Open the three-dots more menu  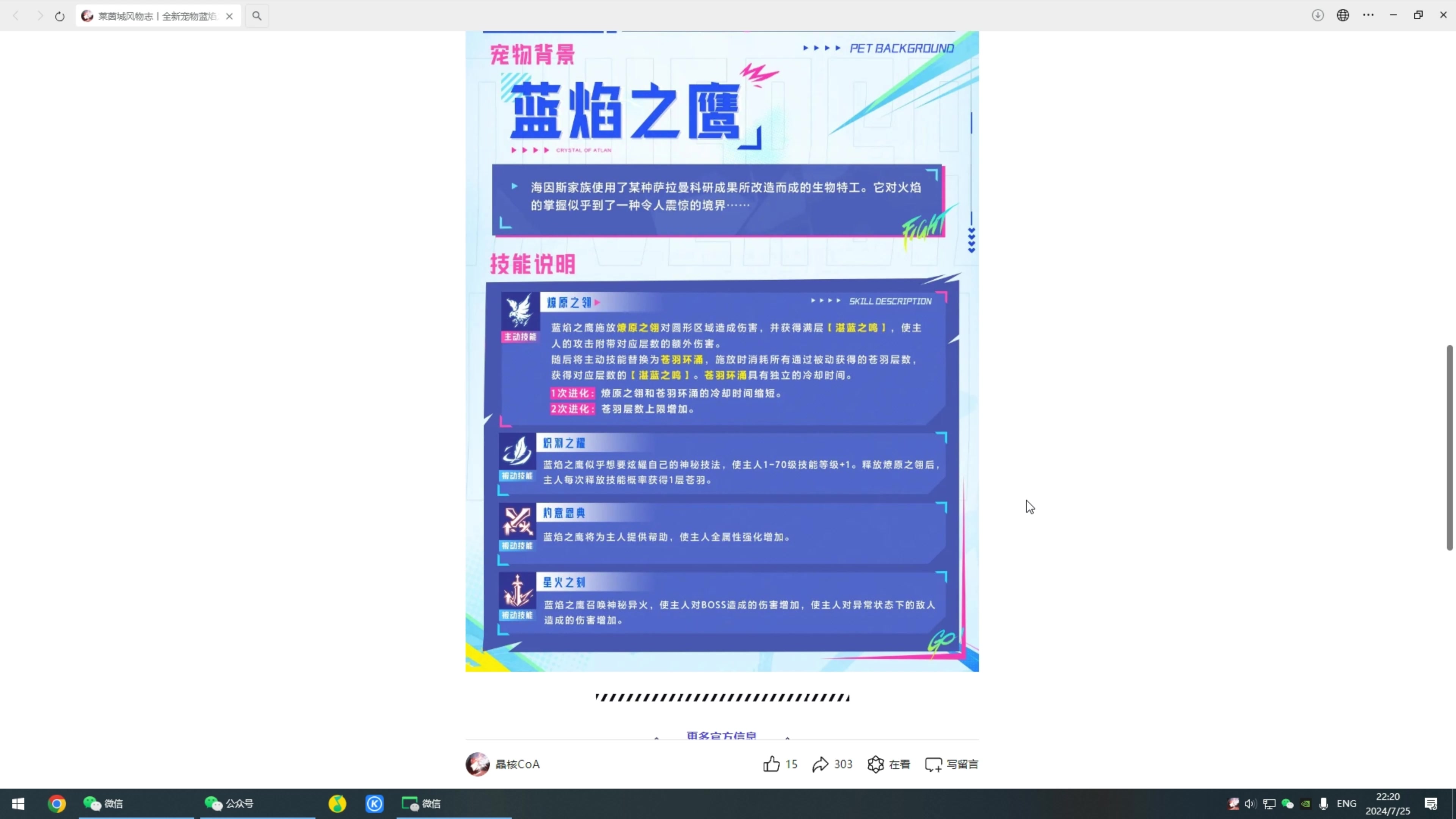1368,15
